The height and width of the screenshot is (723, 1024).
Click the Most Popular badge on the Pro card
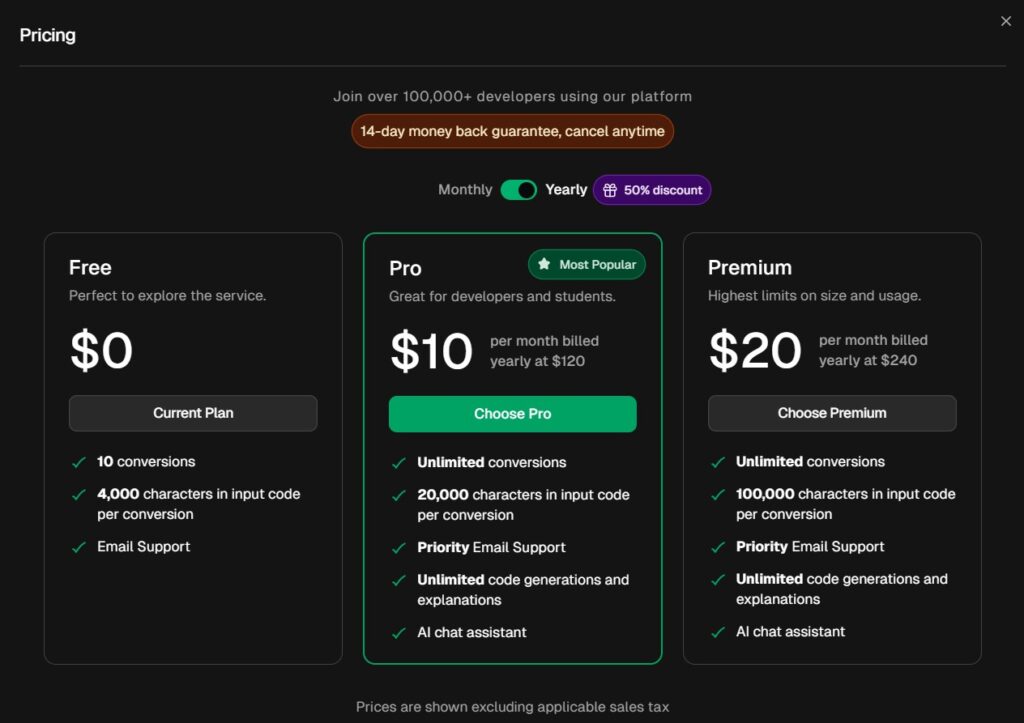pos(586,264)
